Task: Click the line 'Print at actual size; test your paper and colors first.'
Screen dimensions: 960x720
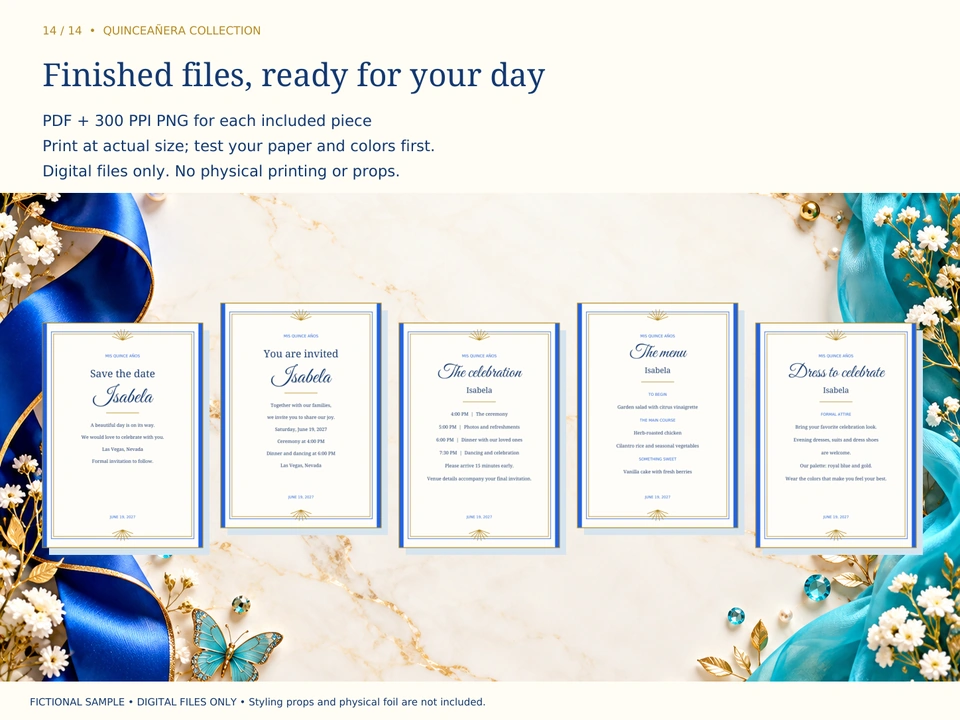Action: pos(238,146)
